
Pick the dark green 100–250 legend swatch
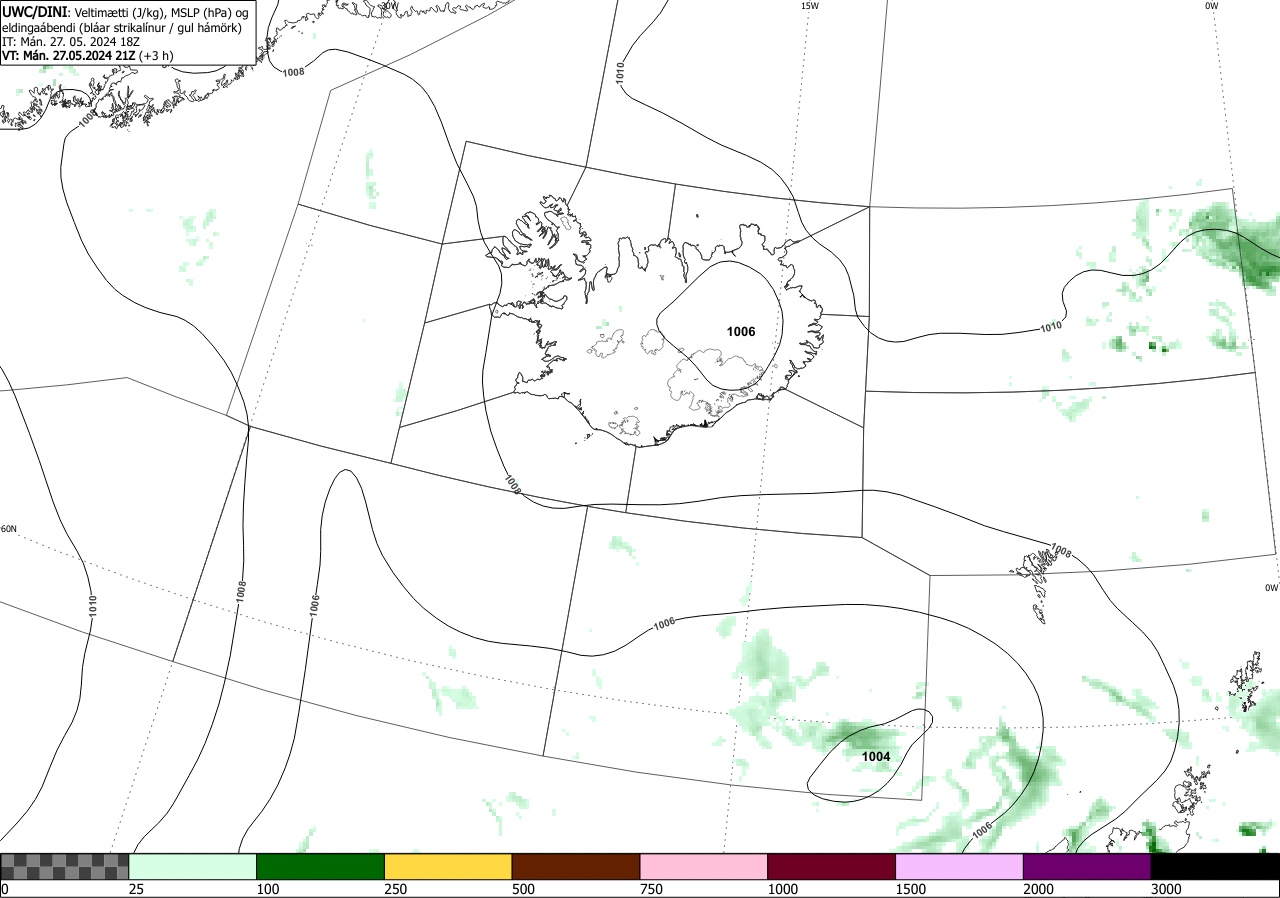[x=321, y=866]
